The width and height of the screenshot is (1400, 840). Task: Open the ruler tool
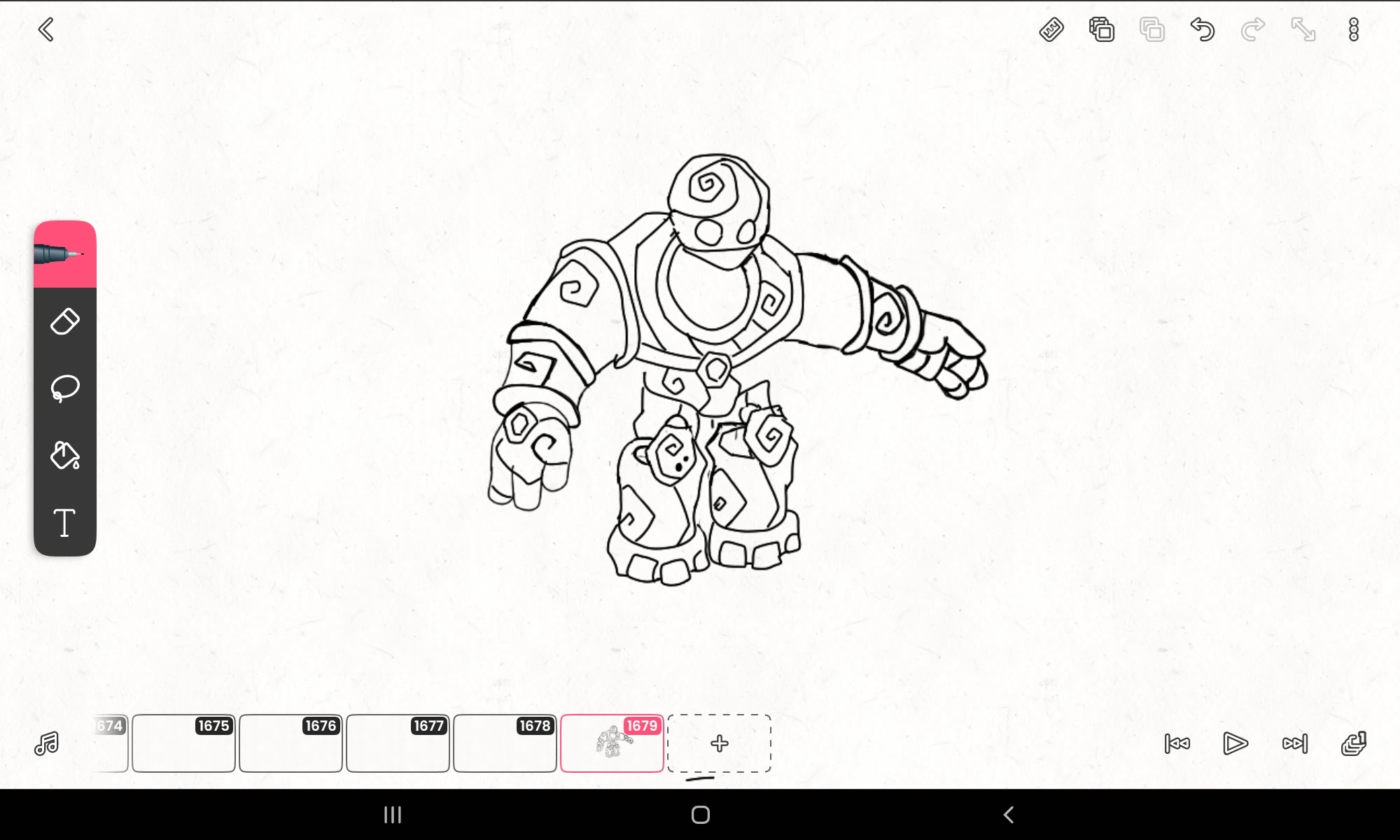coord(1051,29)
